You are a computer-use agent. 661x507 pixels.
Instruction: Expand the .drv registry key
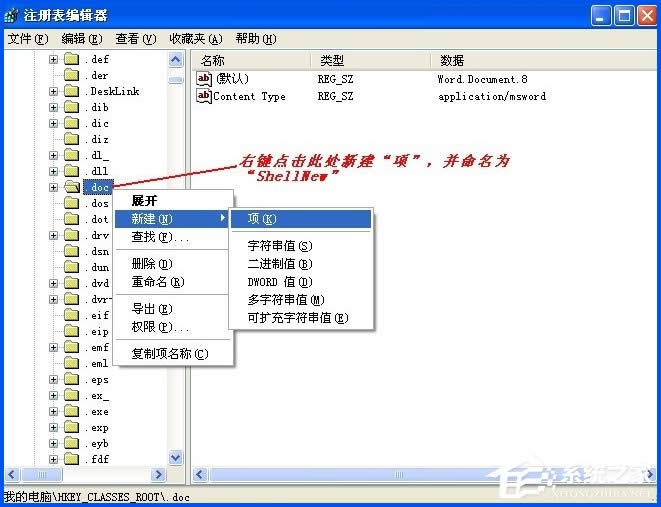[53, 235]
